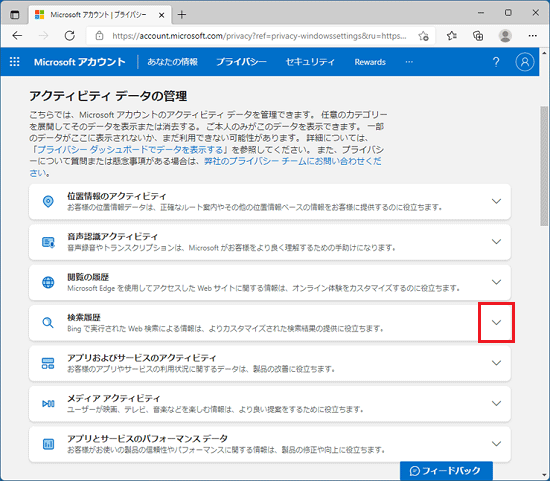
Task: Click the フィードバック button
Action: point(446,471)
